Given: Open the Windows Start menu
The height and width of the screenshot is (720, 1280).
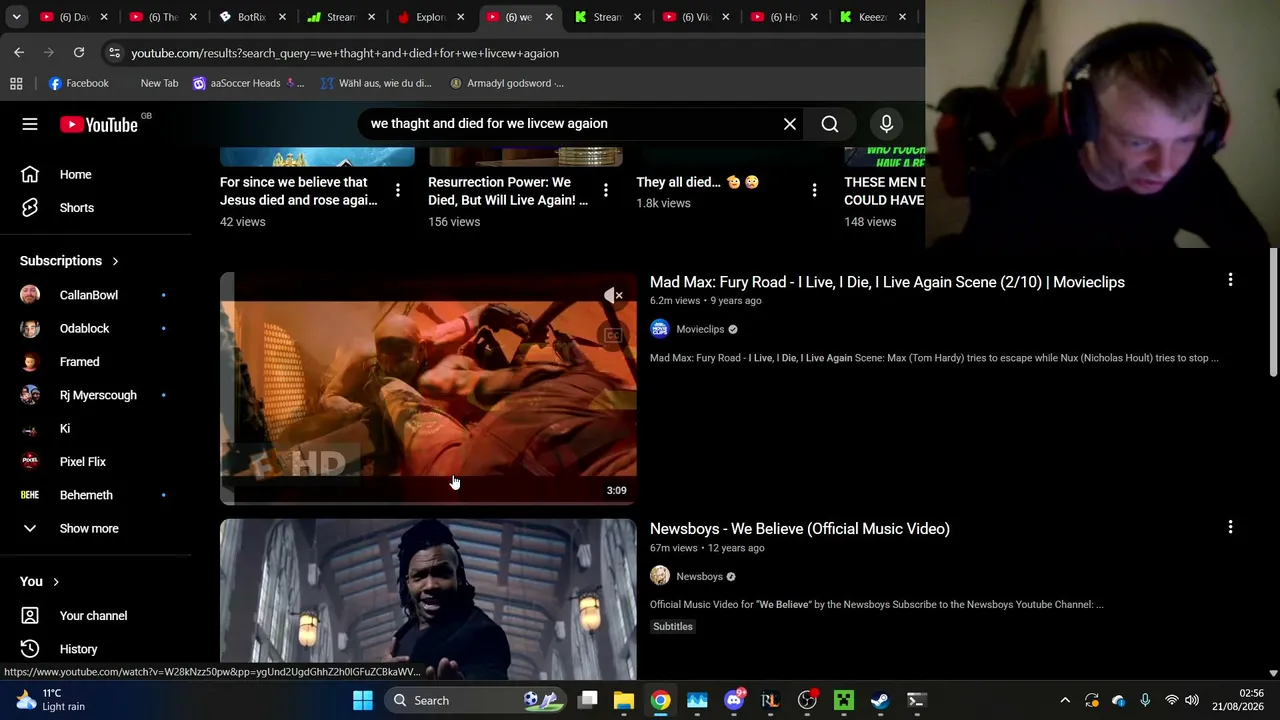Looking at the screenshot, I should pyautogui.click(x=363, y=700).
